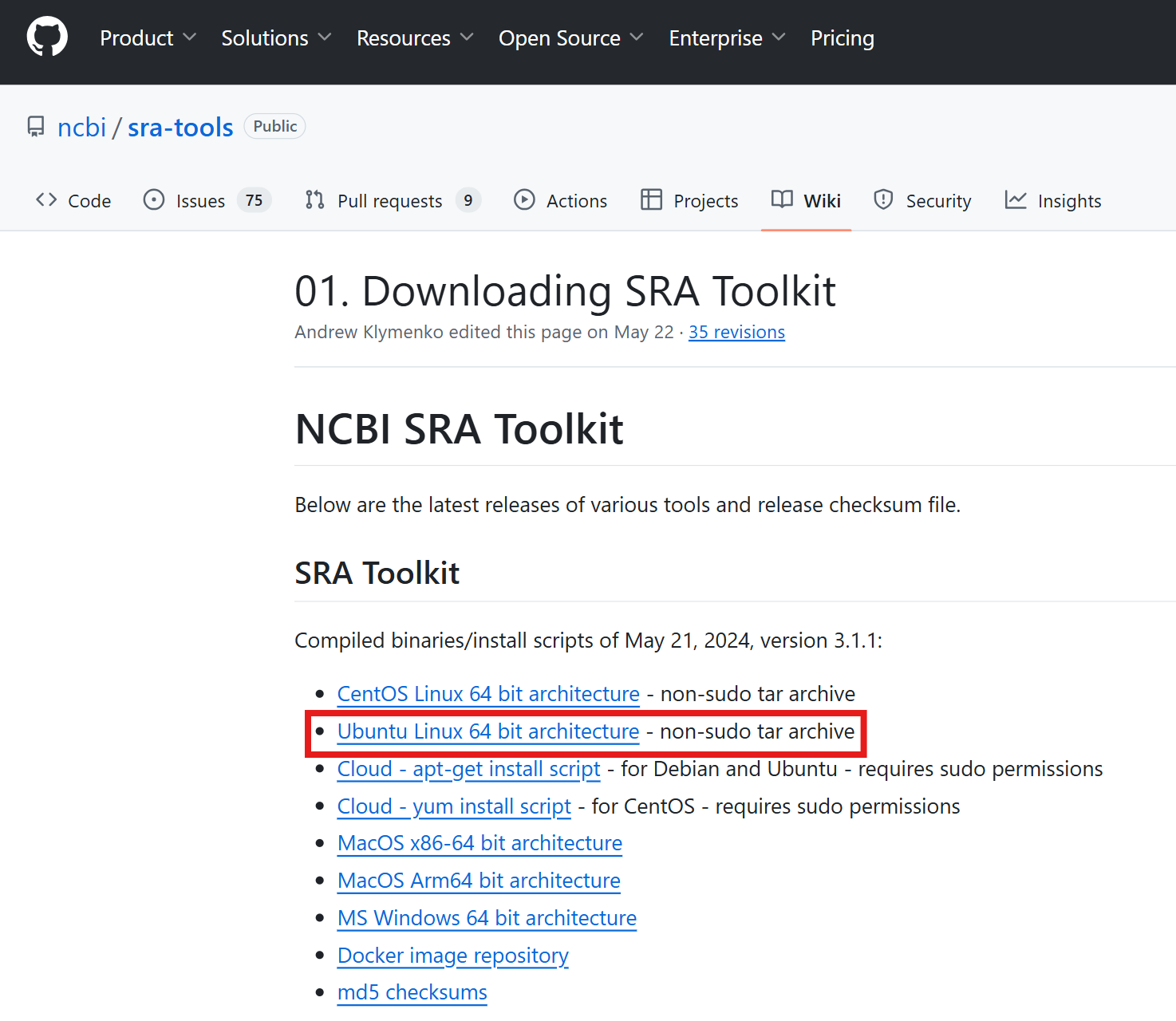Click the repository icon beside ncbi
Image resolution: width=1176 pixels, height=1021 pixels.
(x=36, y=127)
